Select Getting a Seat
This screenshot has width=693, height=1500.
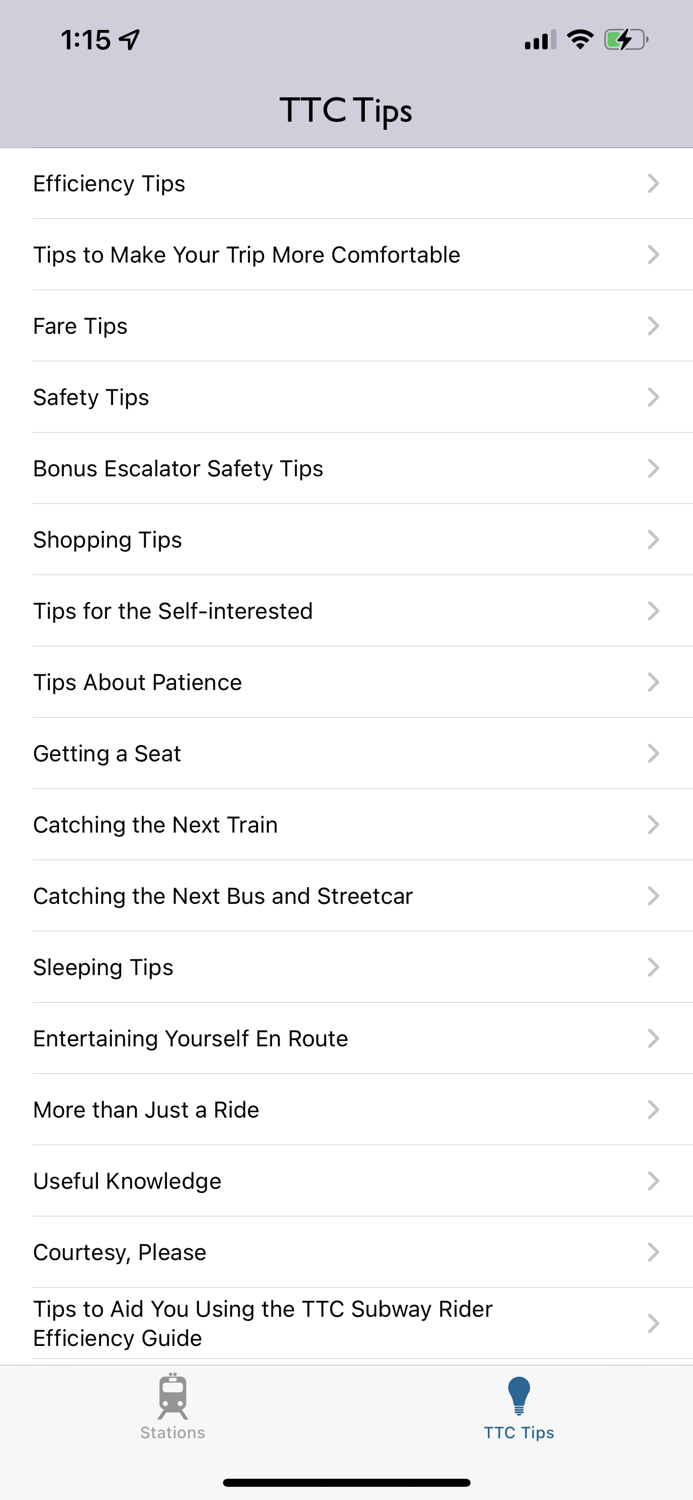point(346,753)
